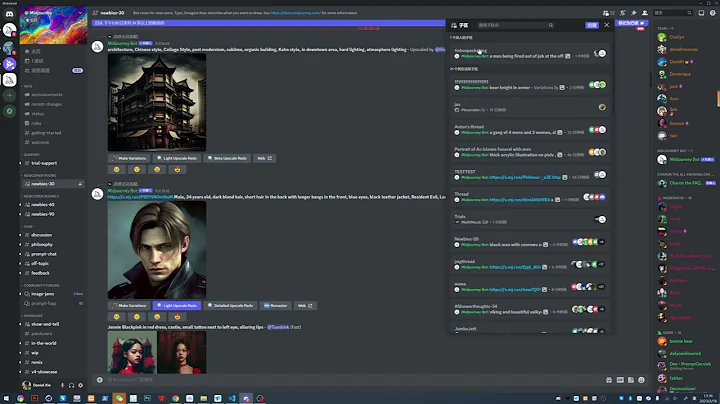Collapse the NEWCOMER ROOMS category
720x404 pixels.
coord(40,175)
